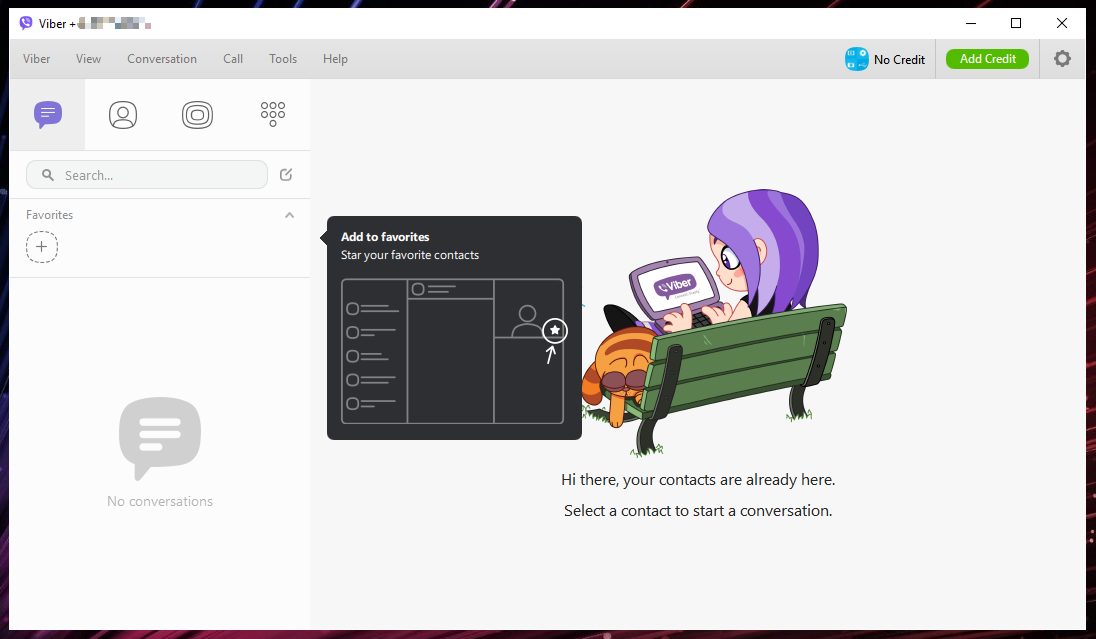Click the Viber Out credit icon
Image resolution: width=1096 pixels, height=639 pixels.
pos(856,59)
